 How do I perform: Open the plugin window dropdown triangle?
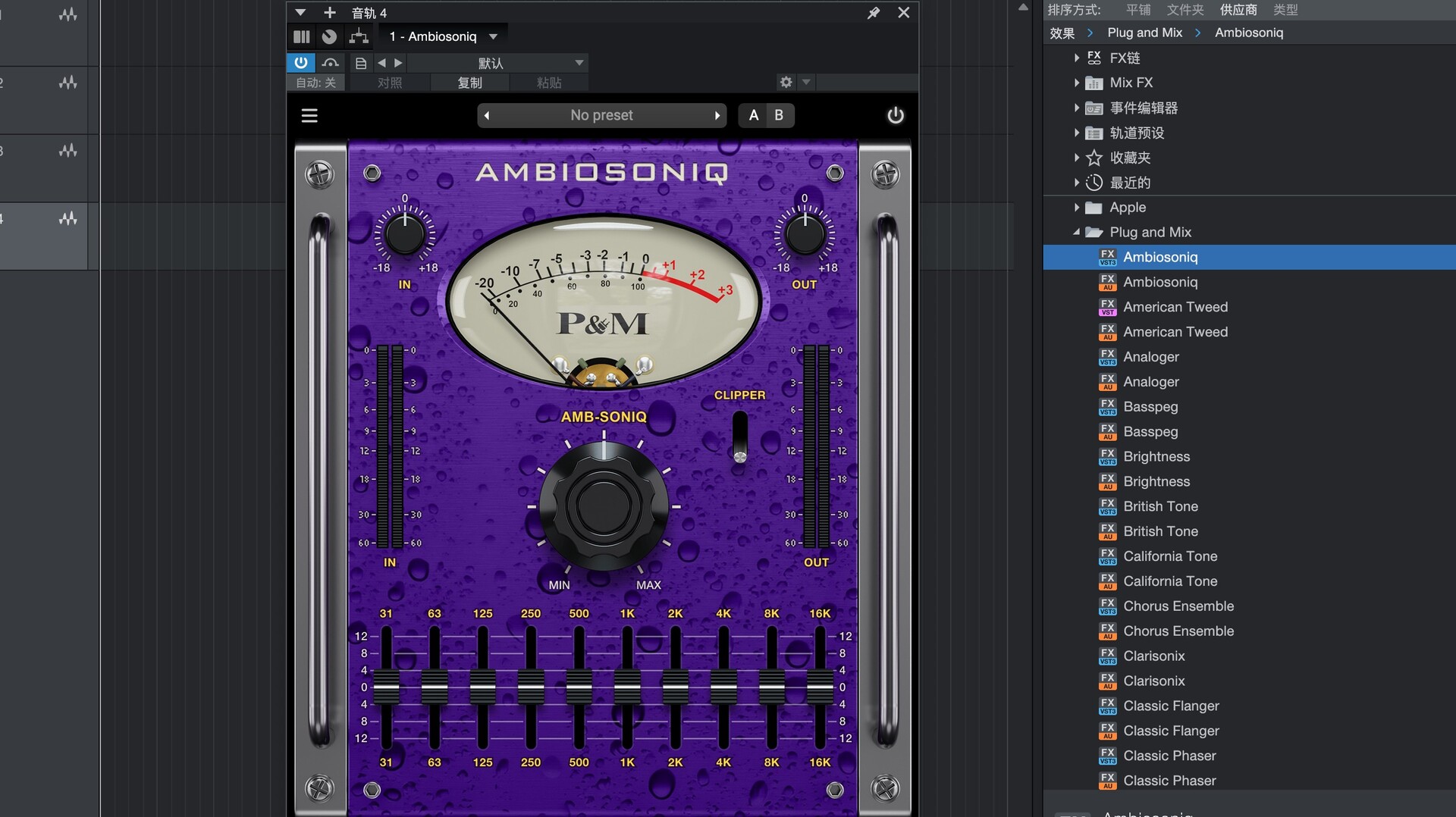point(300,13)
